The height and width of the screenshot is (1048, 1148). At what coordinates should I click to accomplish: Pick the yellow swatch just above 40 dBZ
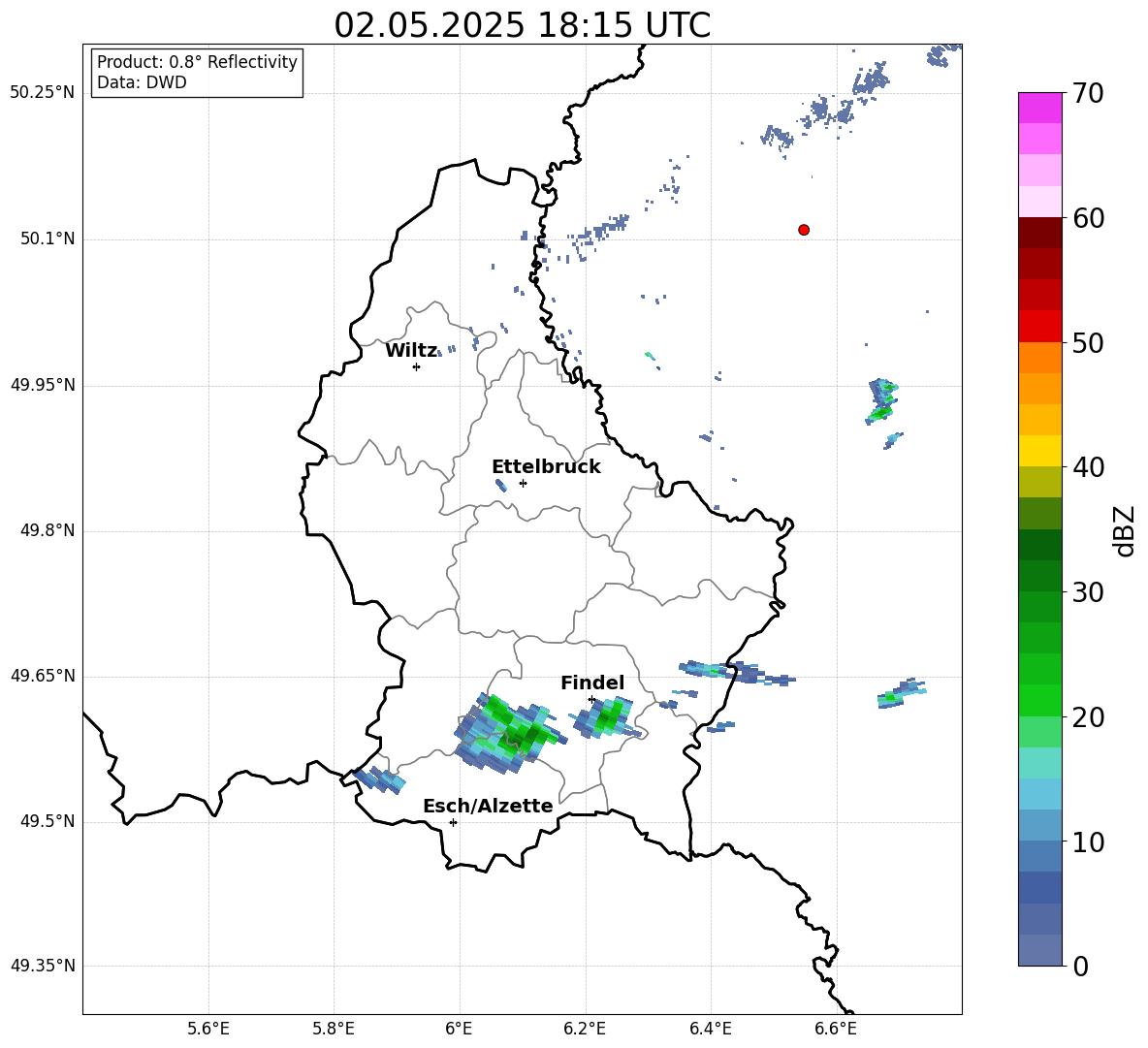pos(1040,451)
